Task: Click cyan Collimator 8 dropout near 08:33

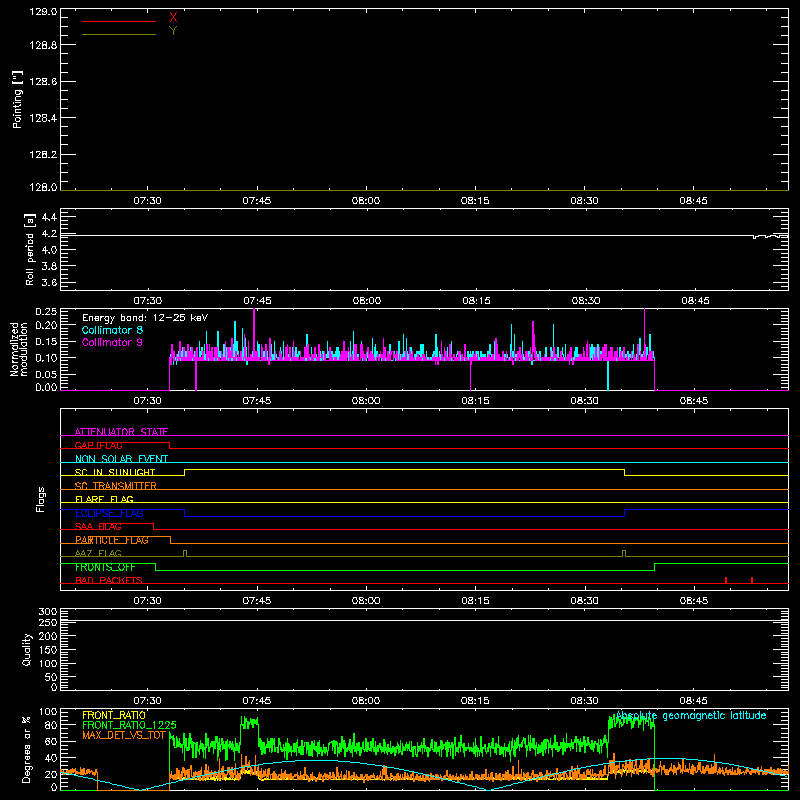Action: (608, 375)
